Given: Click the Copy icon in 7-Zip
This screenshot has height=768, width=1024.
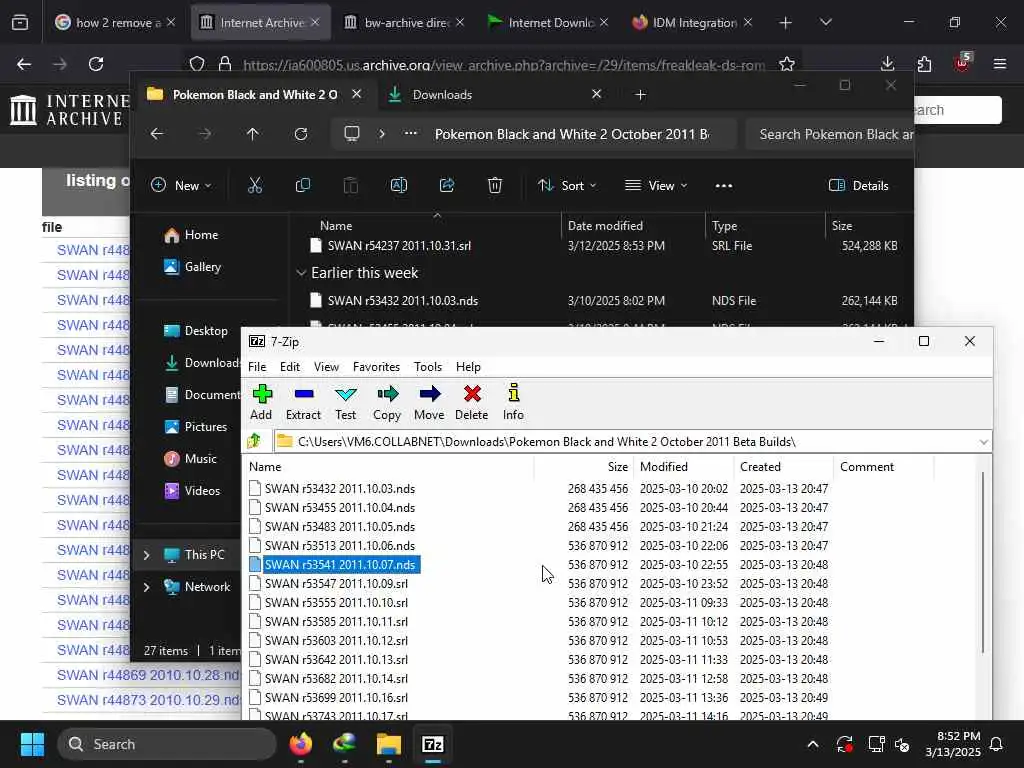Looking at the screenshot, I should coord(387,402).
